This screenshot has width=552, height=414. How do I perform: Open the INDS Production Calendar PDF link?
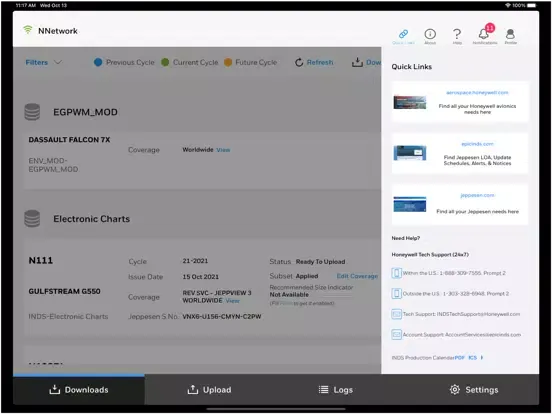459,358
